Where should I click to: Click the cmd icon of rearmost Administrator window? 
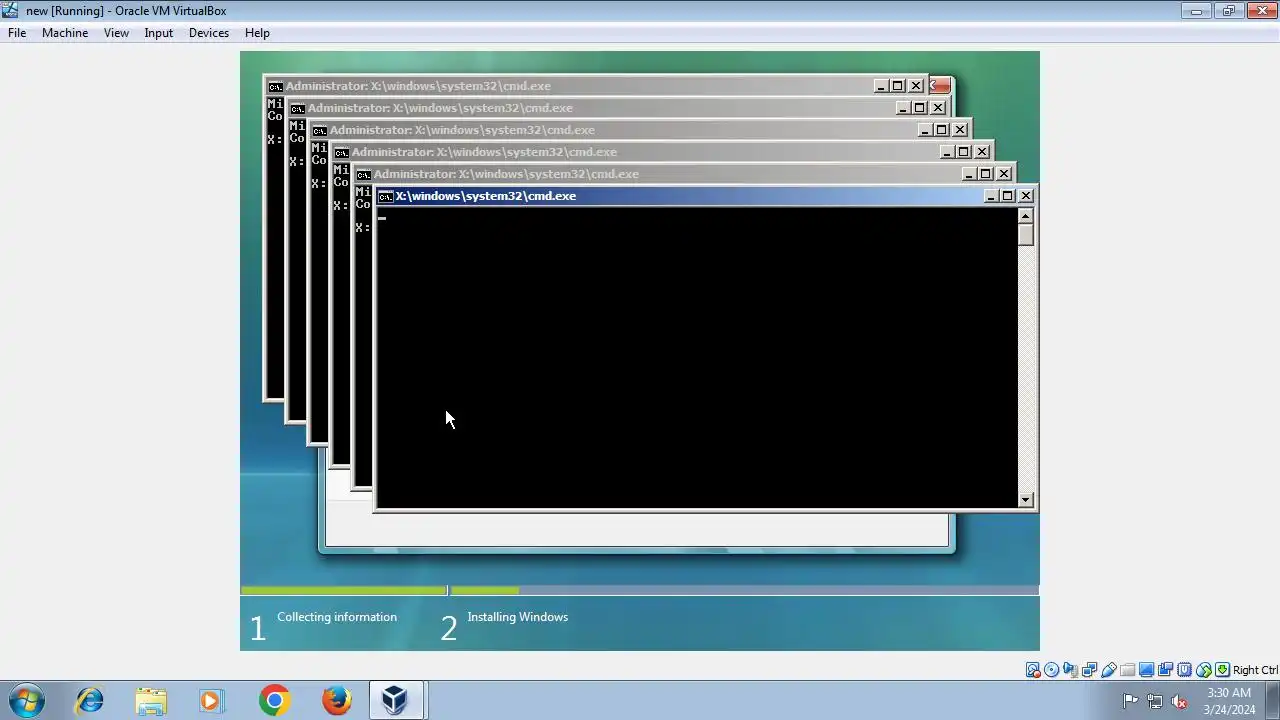(275, 86)
